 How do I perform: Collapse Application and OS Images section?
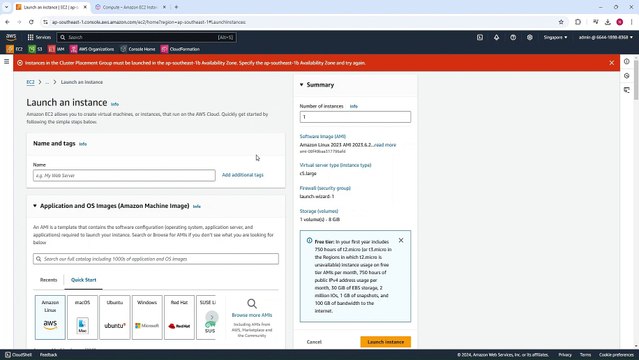point(35,206)
